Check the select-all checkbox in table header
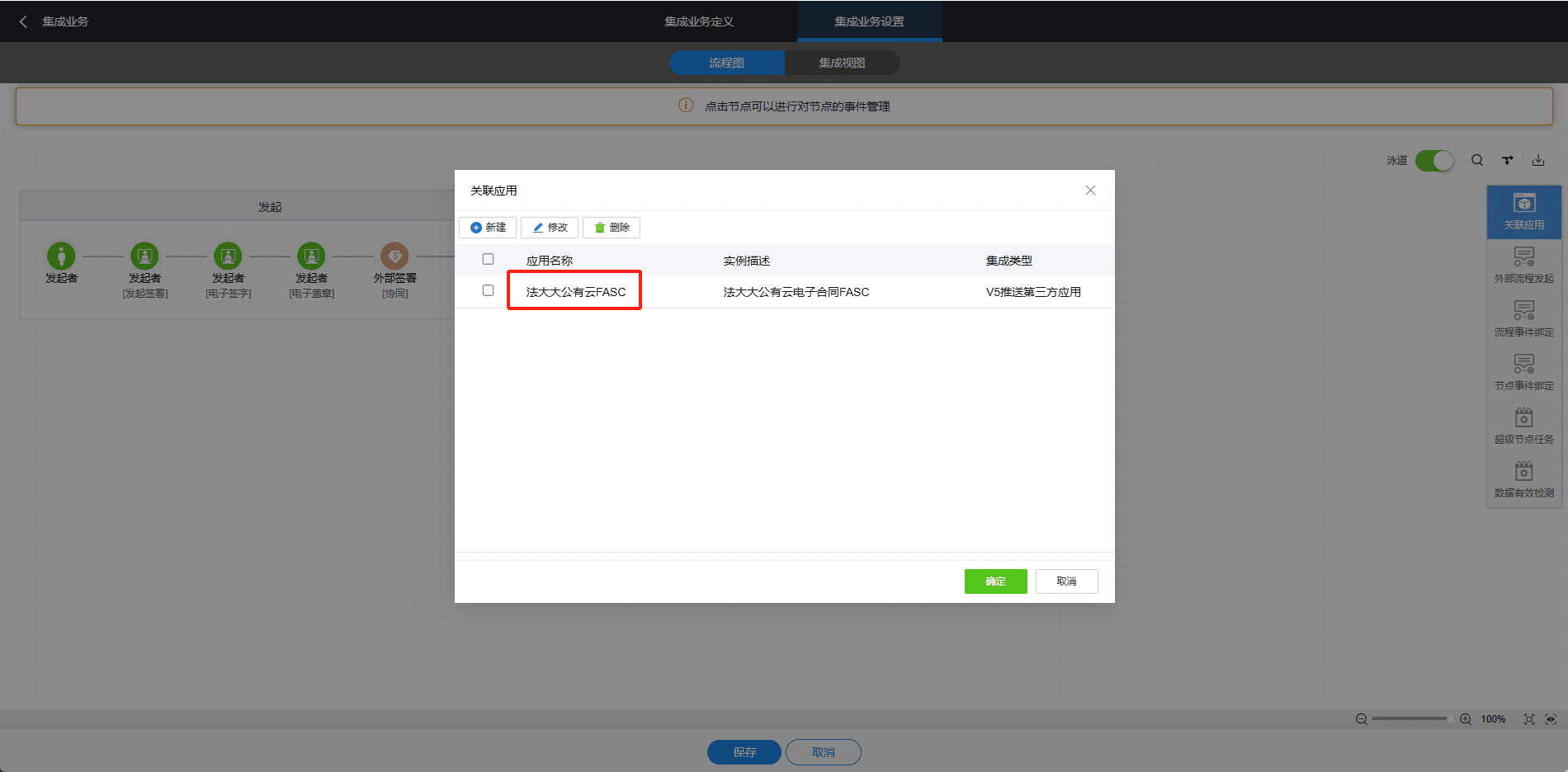The width and height of the screenshot is (1568, 772). [488, 259]
